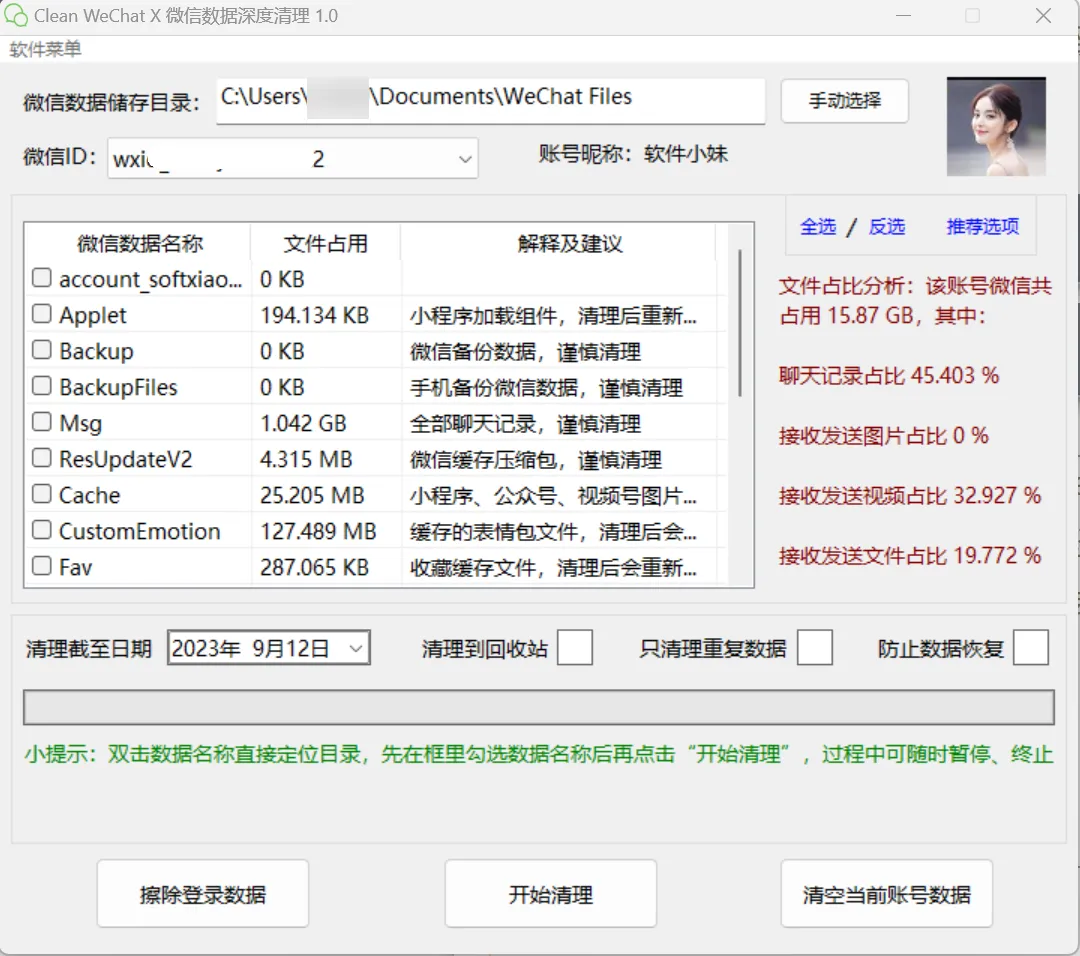1080x956 pixels.
Task: Select the Applet name cell
Action: click(x=93, y=315)
